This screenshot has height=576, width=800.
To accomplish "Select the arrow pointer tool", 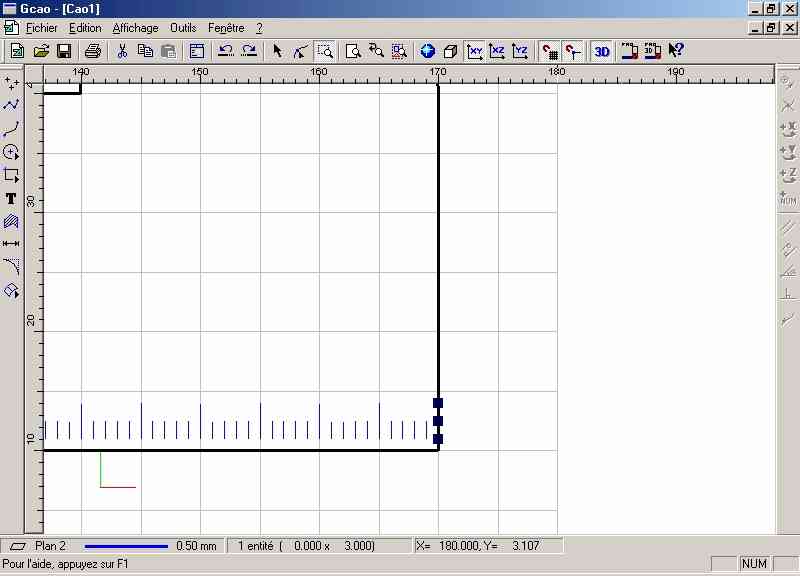I will tap(278, 51).
